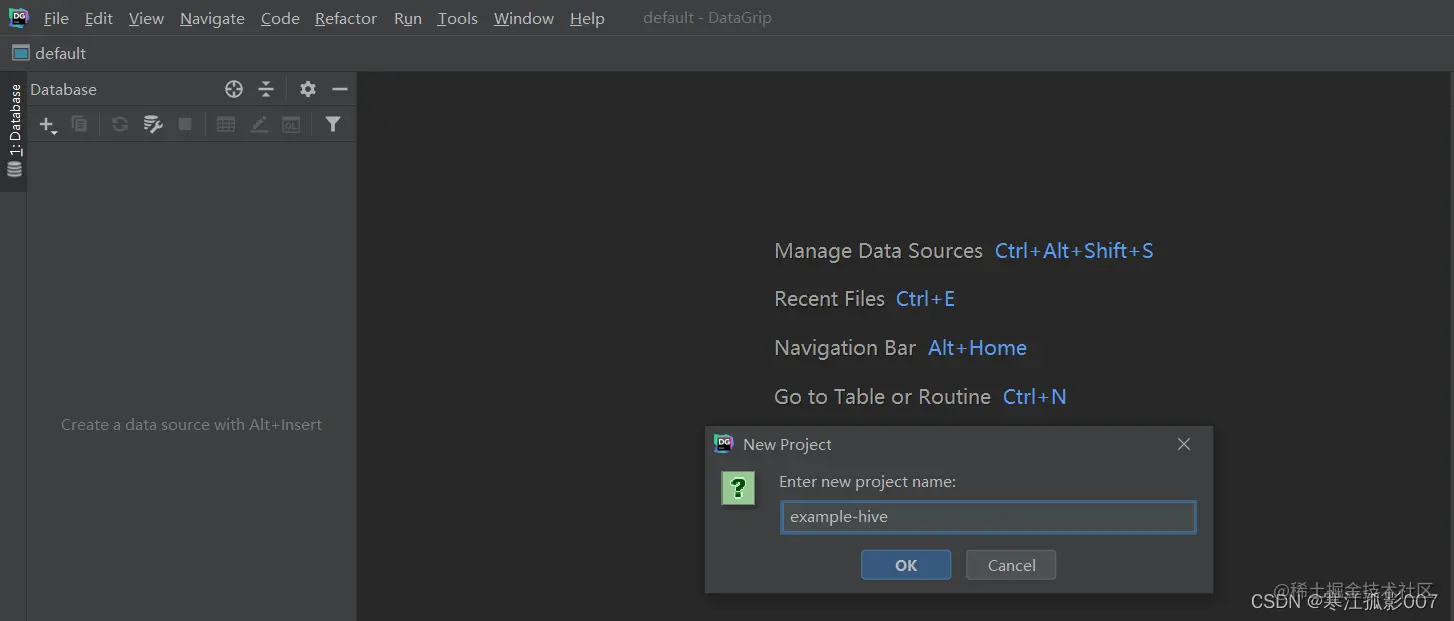Confirm with the OK button

coord(906,565)
